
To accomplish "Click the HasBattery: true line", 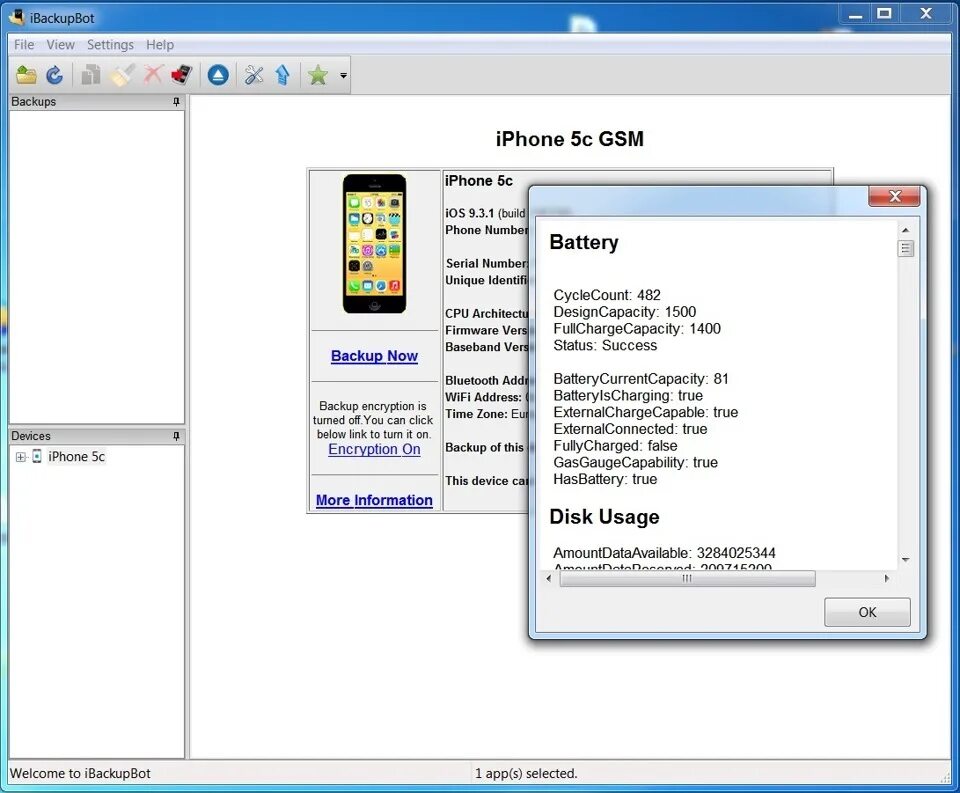I will 605,479.
